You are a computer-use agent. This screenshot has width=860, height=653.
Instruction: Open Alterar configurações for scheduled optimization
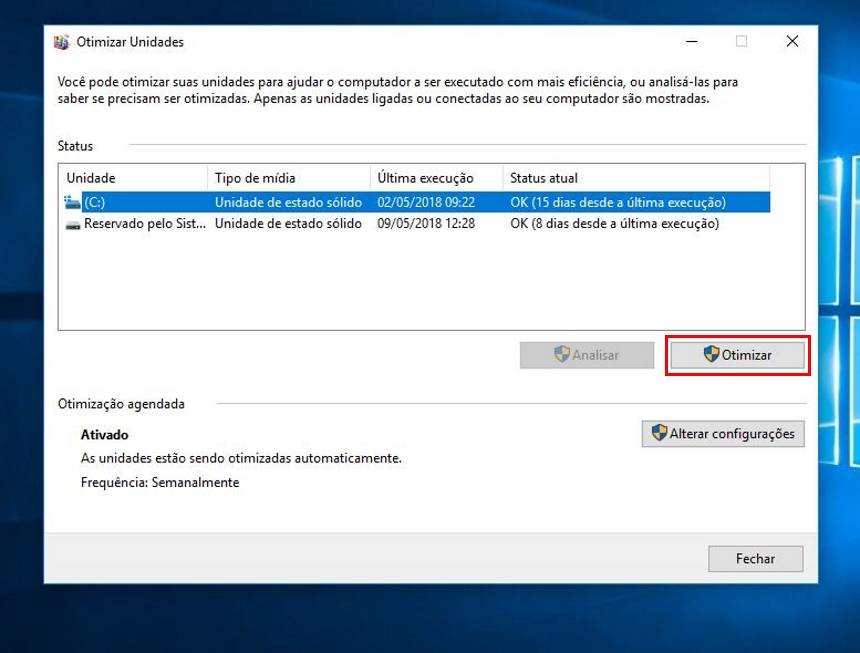pyautogui.click(x=723, y=434)
